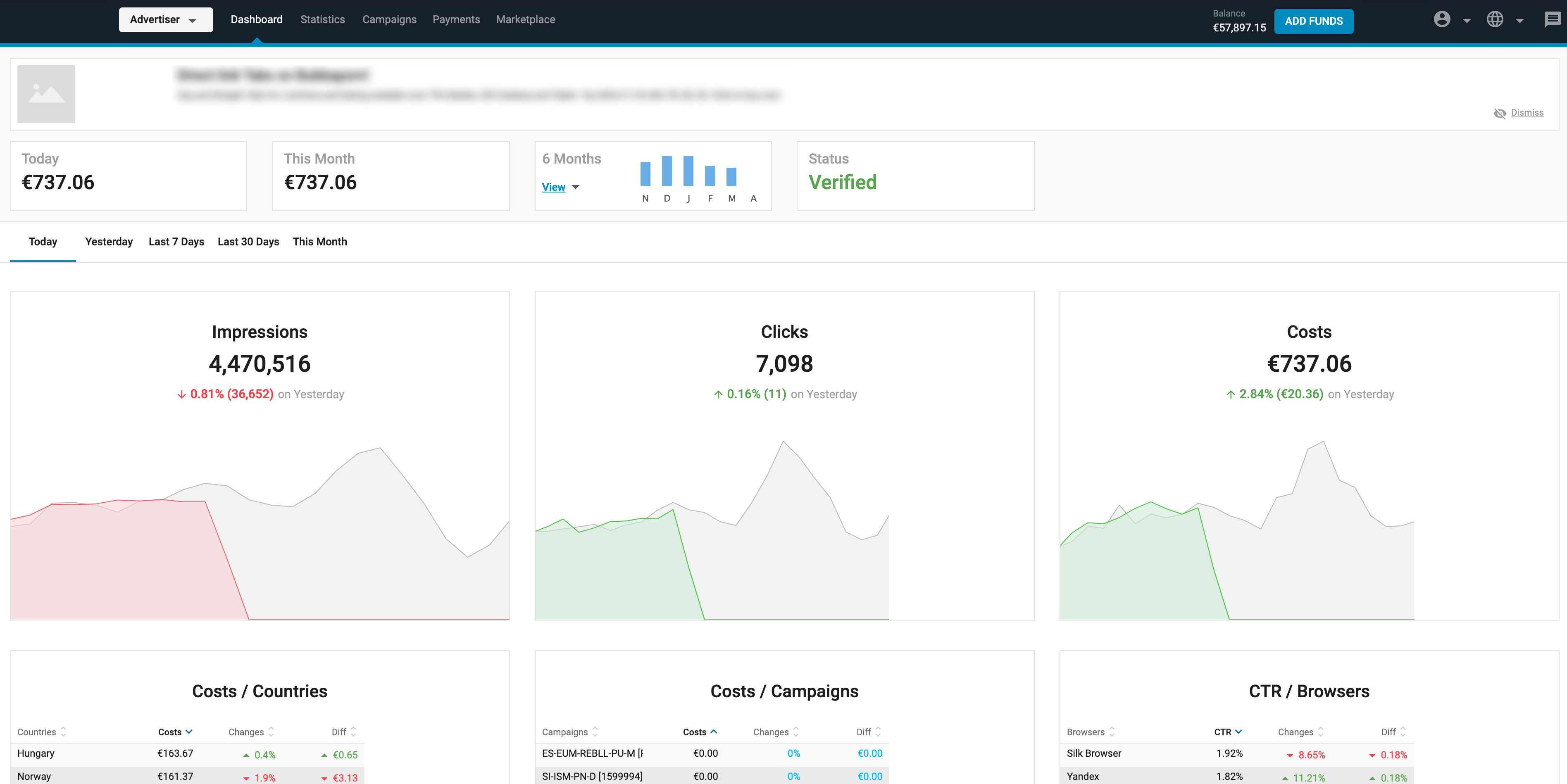Screen dimensions: 1567x784
Task: Sort browsers by CTR descending
Action: pyautogui.click(x=1238, y=732)
